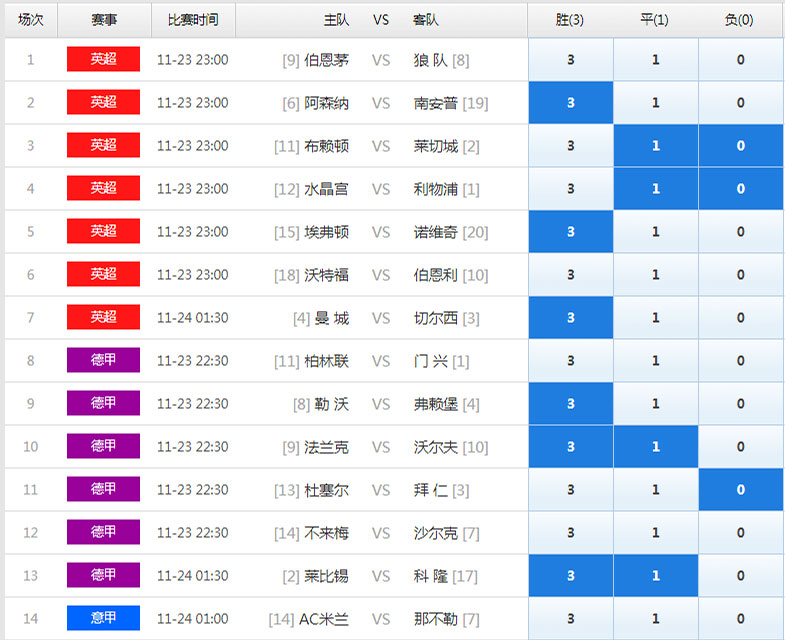Deselect win (3) for 阿森纳 vs 南安普

[x=571, y=103]
